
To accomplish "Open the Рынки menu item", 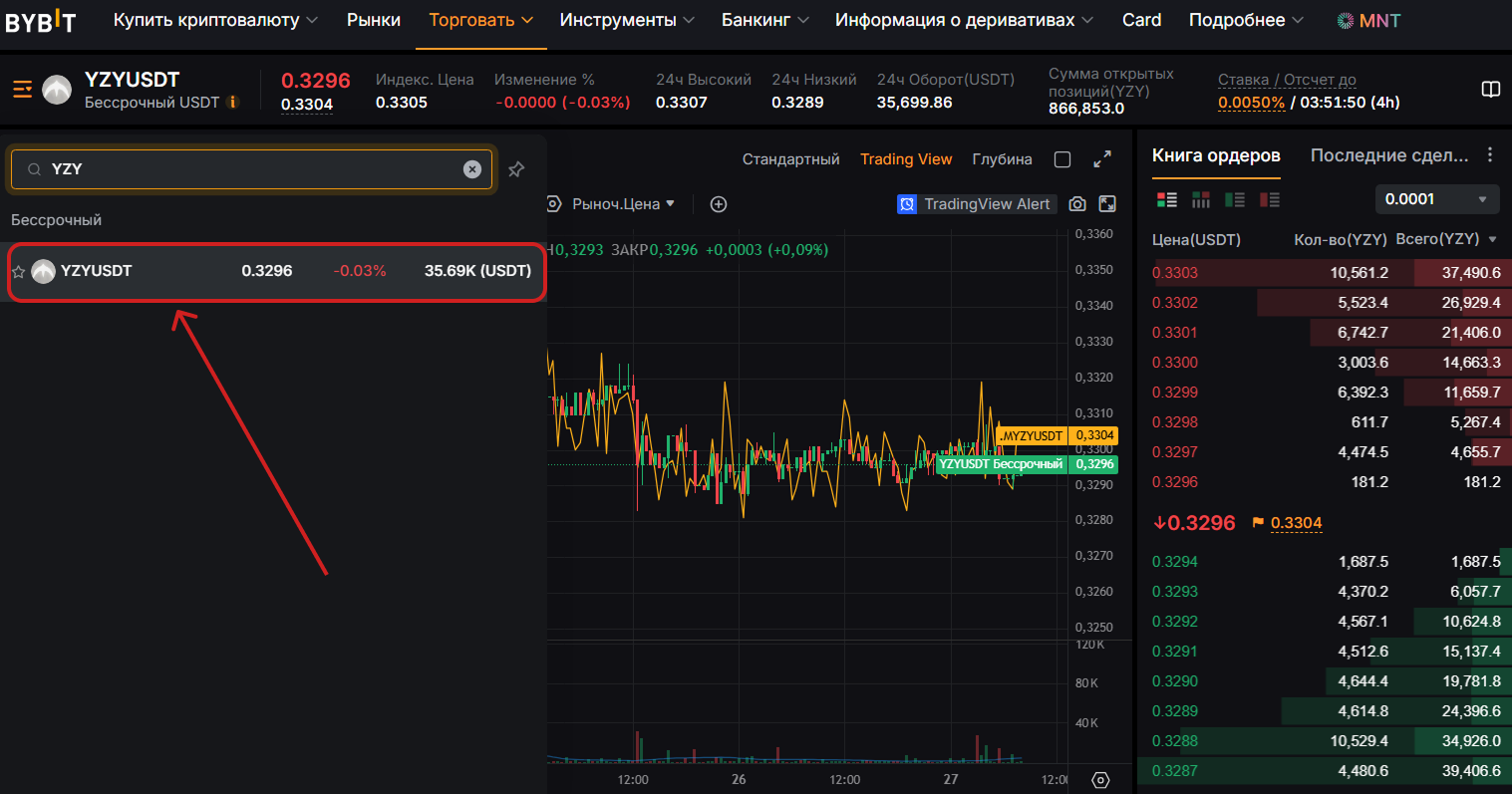I will coord(373,19).
